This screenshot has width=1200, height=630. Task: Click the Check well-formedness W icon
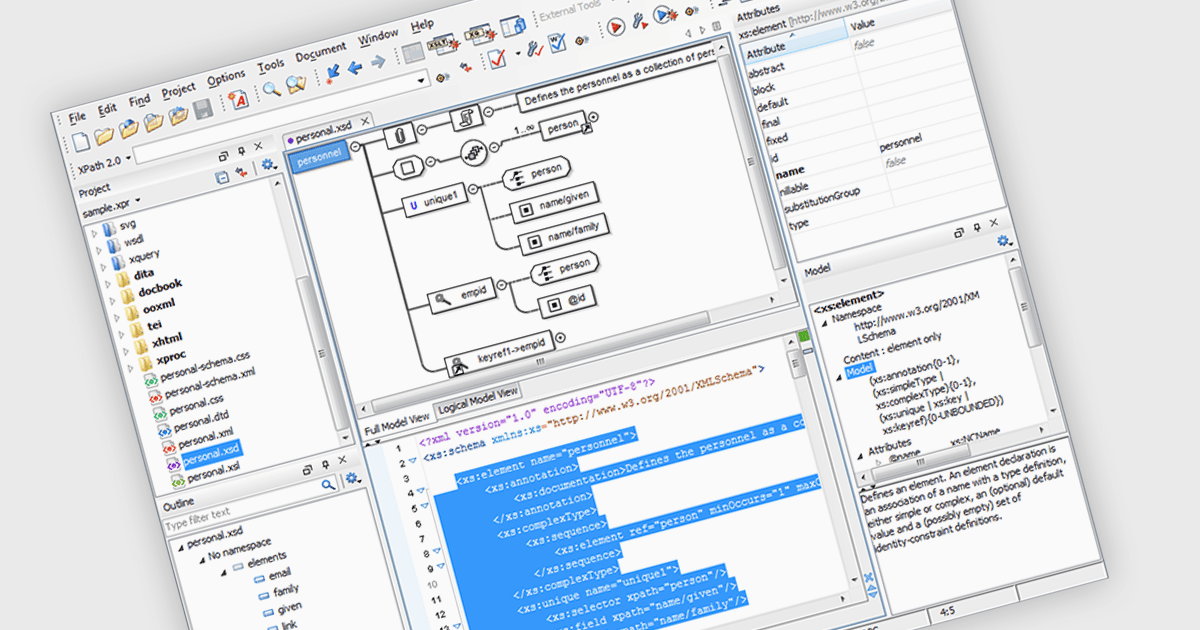coord(558,42)
